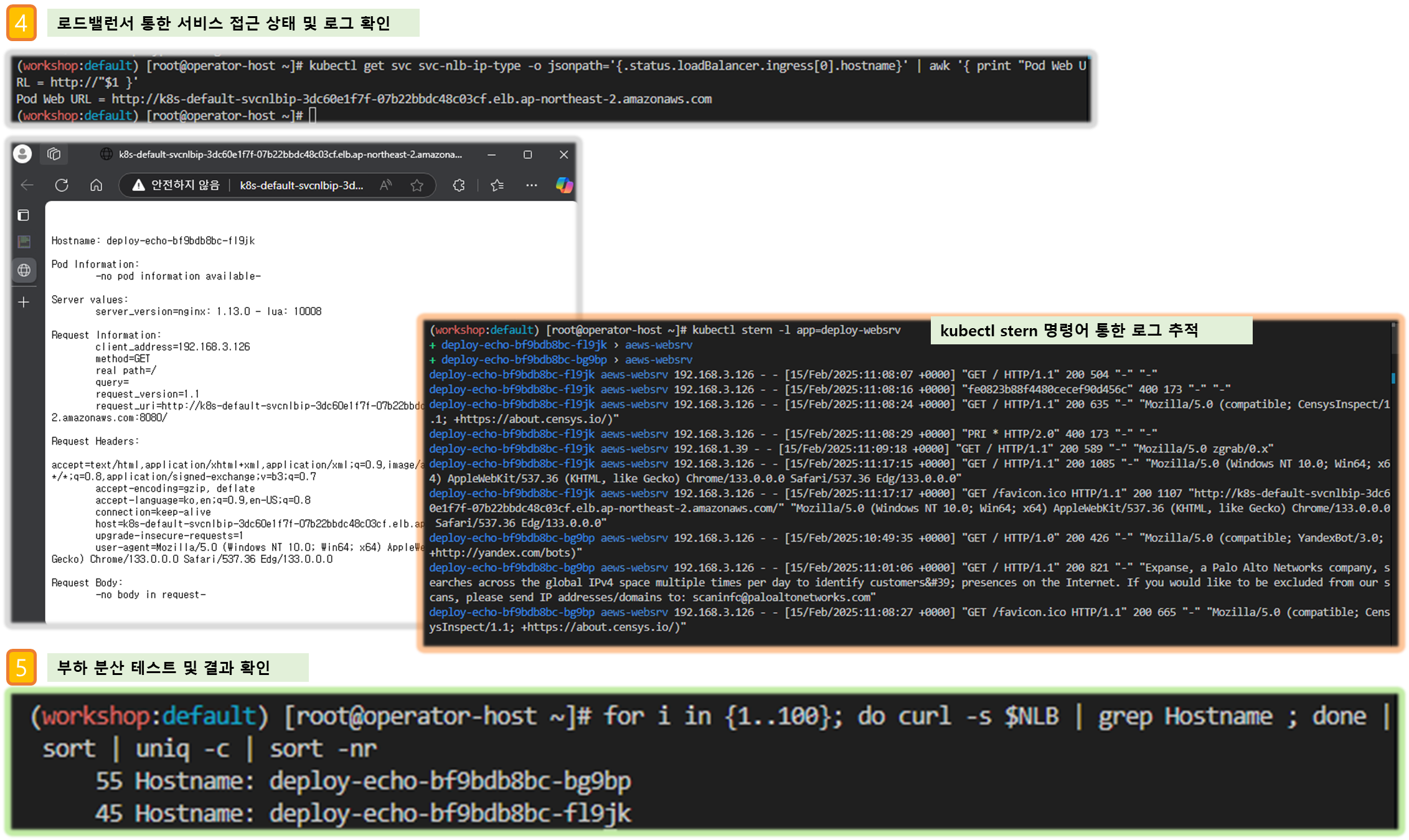Toggle the vertical tab actions menu icon
The height and width of the screenshot is (840, 1409).
[x=24, y=215]
